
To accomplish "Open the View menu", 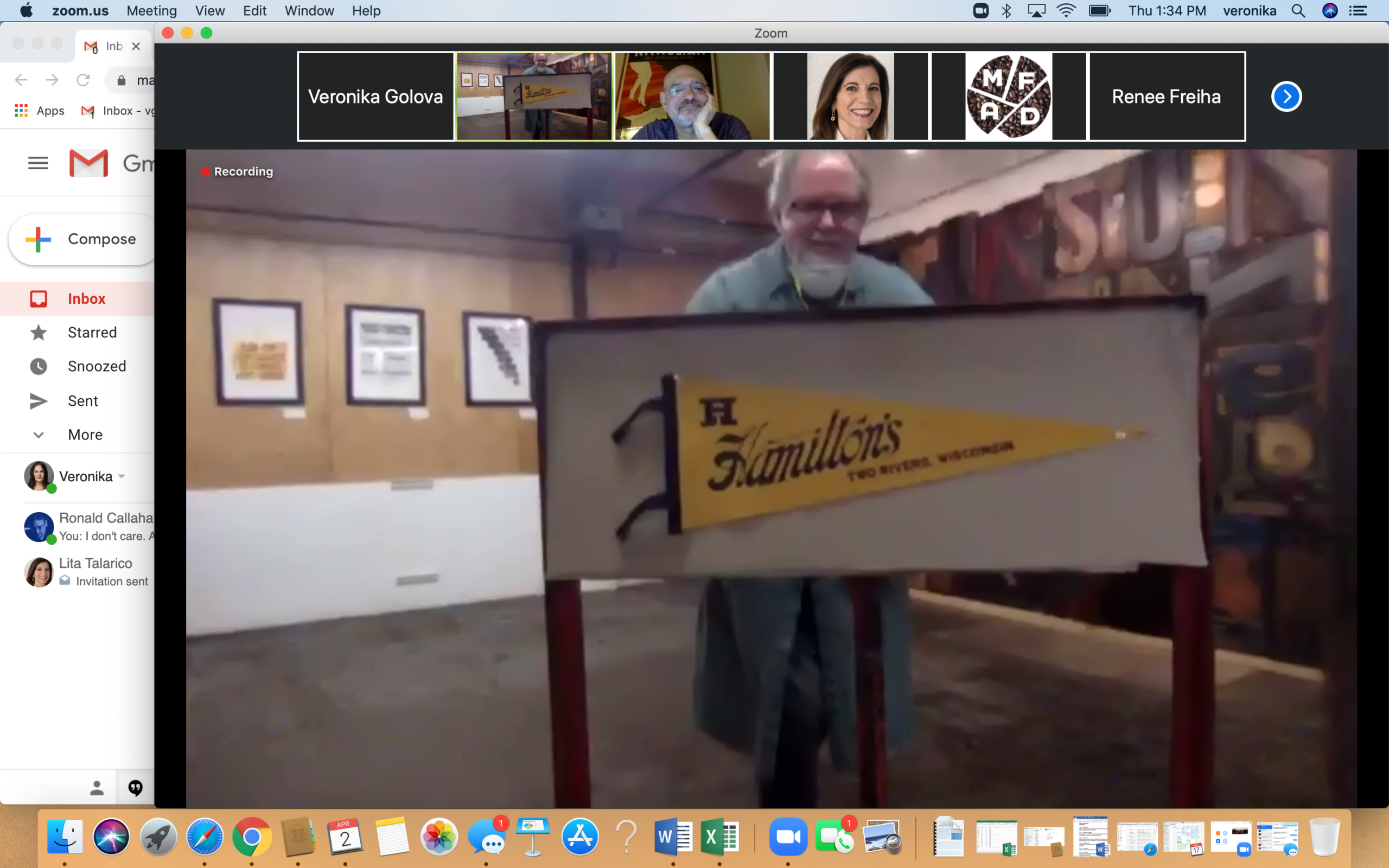I will (209, 10).
